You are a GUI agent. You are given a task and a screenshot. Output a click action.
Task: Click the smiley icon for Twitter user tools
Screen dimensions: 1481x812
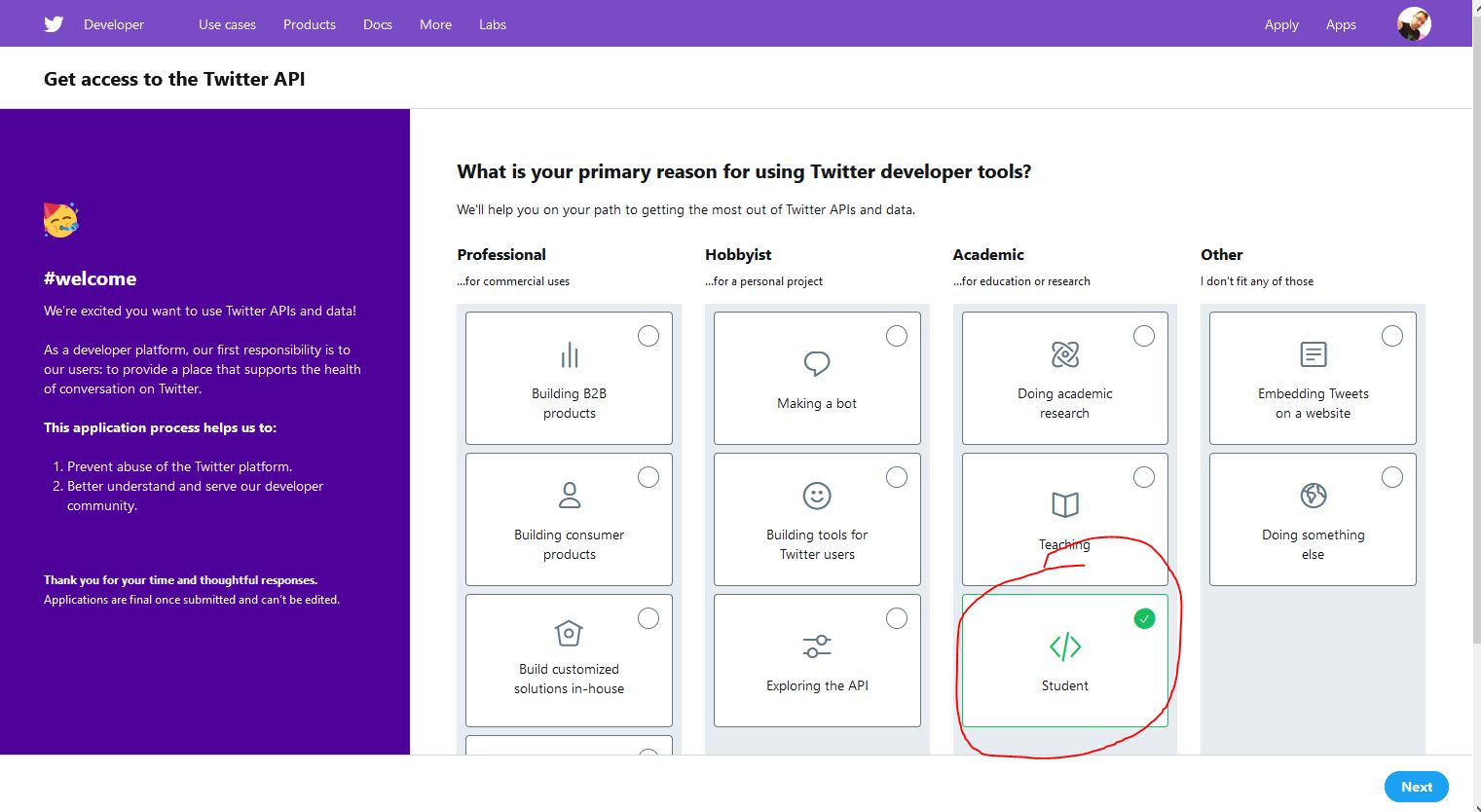pos(817,496)
